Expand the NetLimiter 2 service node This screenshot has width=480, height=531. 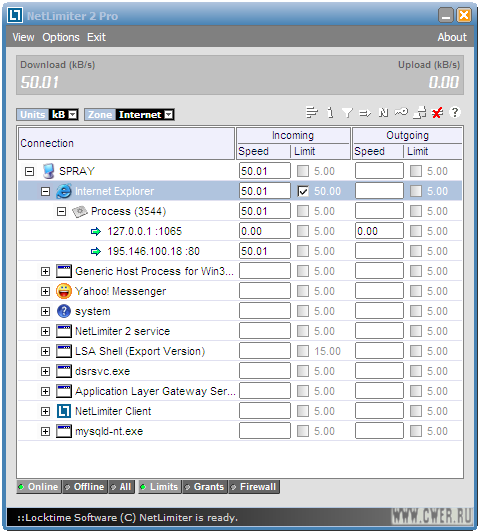click(45, 332)
